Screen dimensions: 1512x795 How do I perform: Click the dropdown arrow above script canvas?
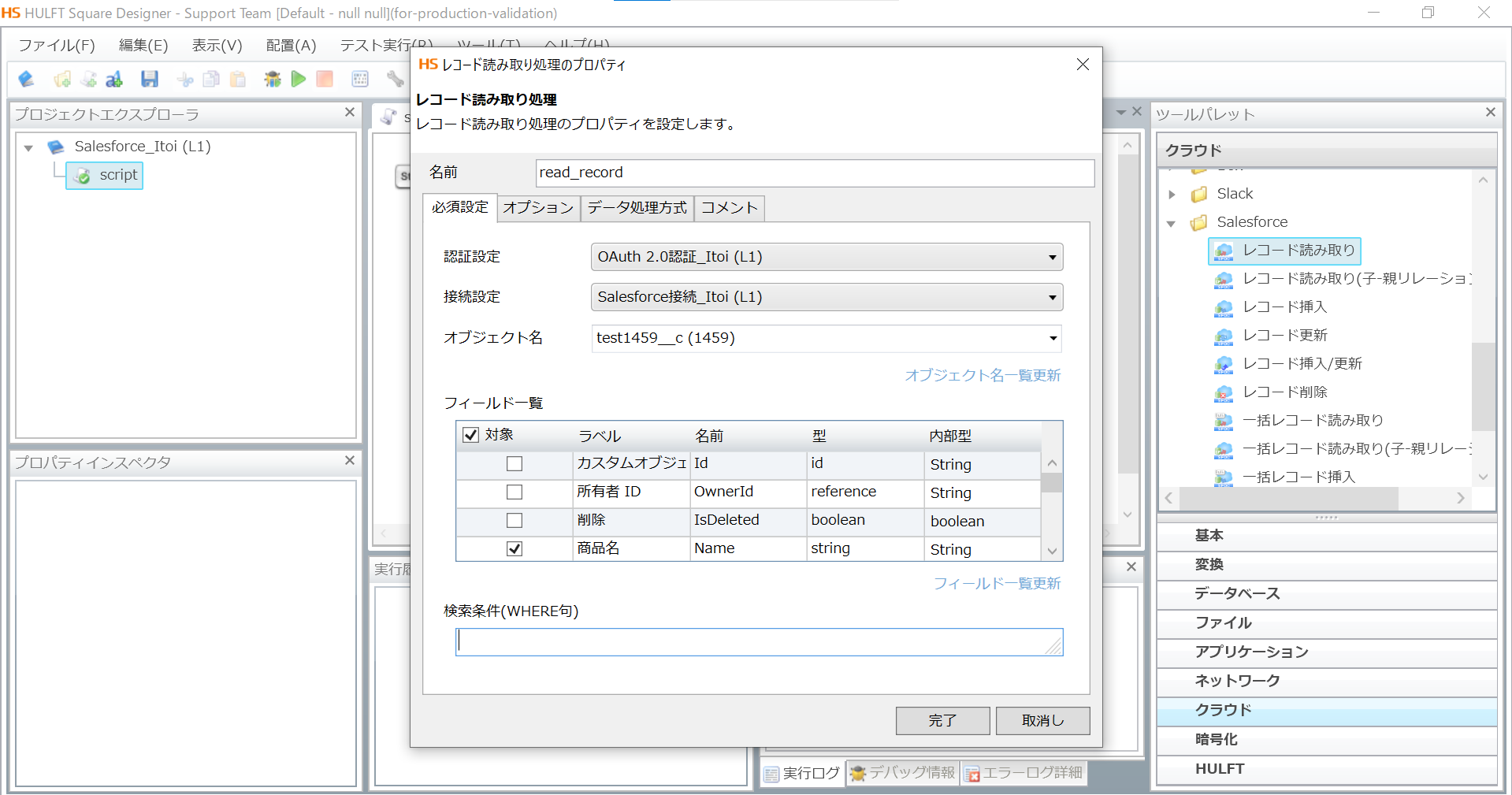(x=1121, y=113)
